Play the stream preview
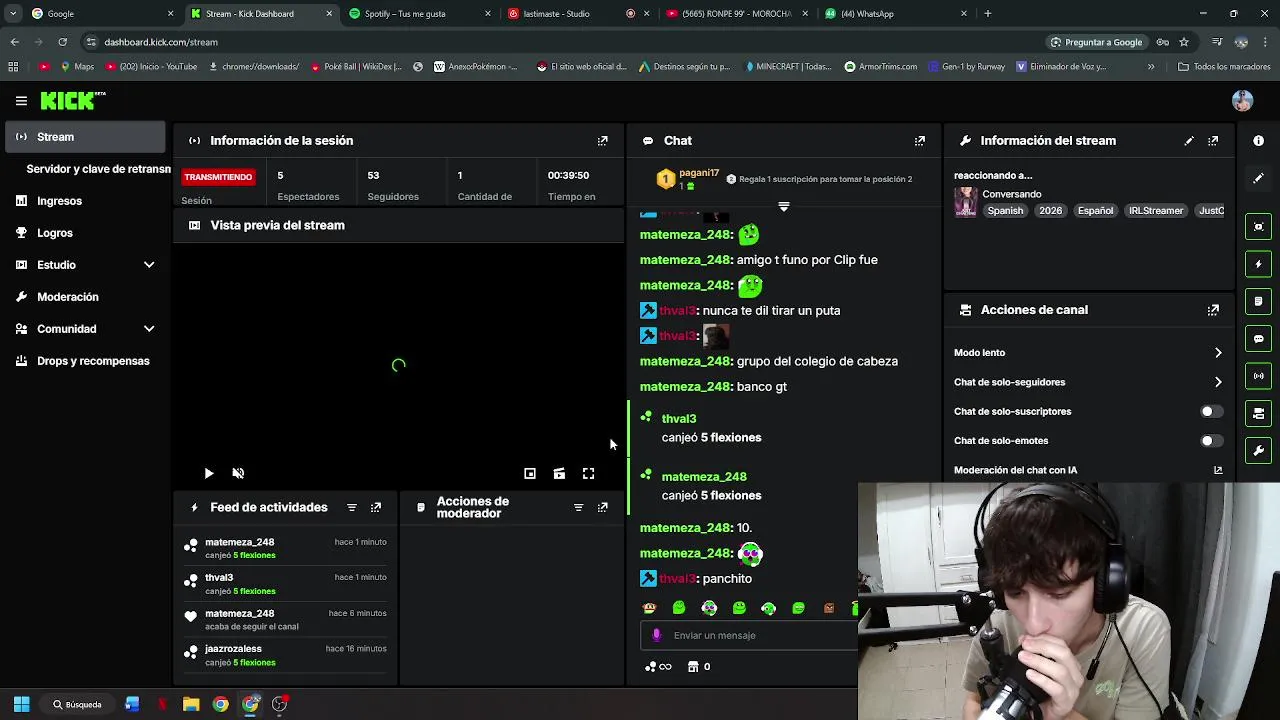1280x720 pixels. 208,473
